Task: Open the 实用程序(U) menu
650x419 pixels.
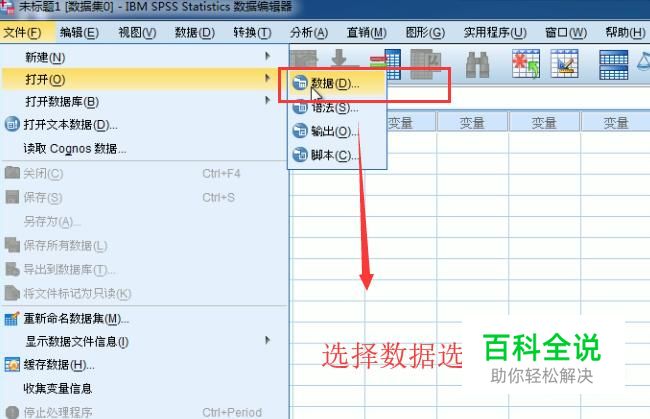Action: click(x=495, y=32)
